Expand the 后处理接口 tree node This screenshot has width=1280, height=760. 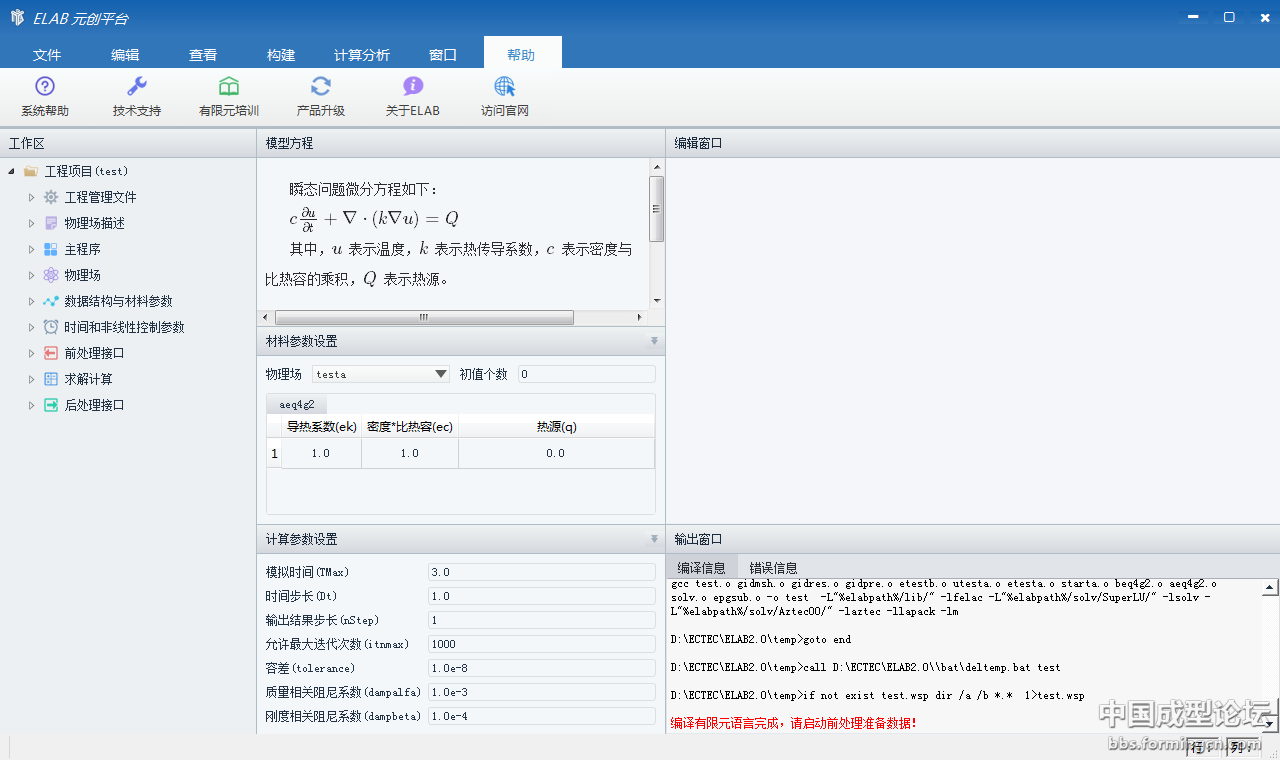coord(31,405)
